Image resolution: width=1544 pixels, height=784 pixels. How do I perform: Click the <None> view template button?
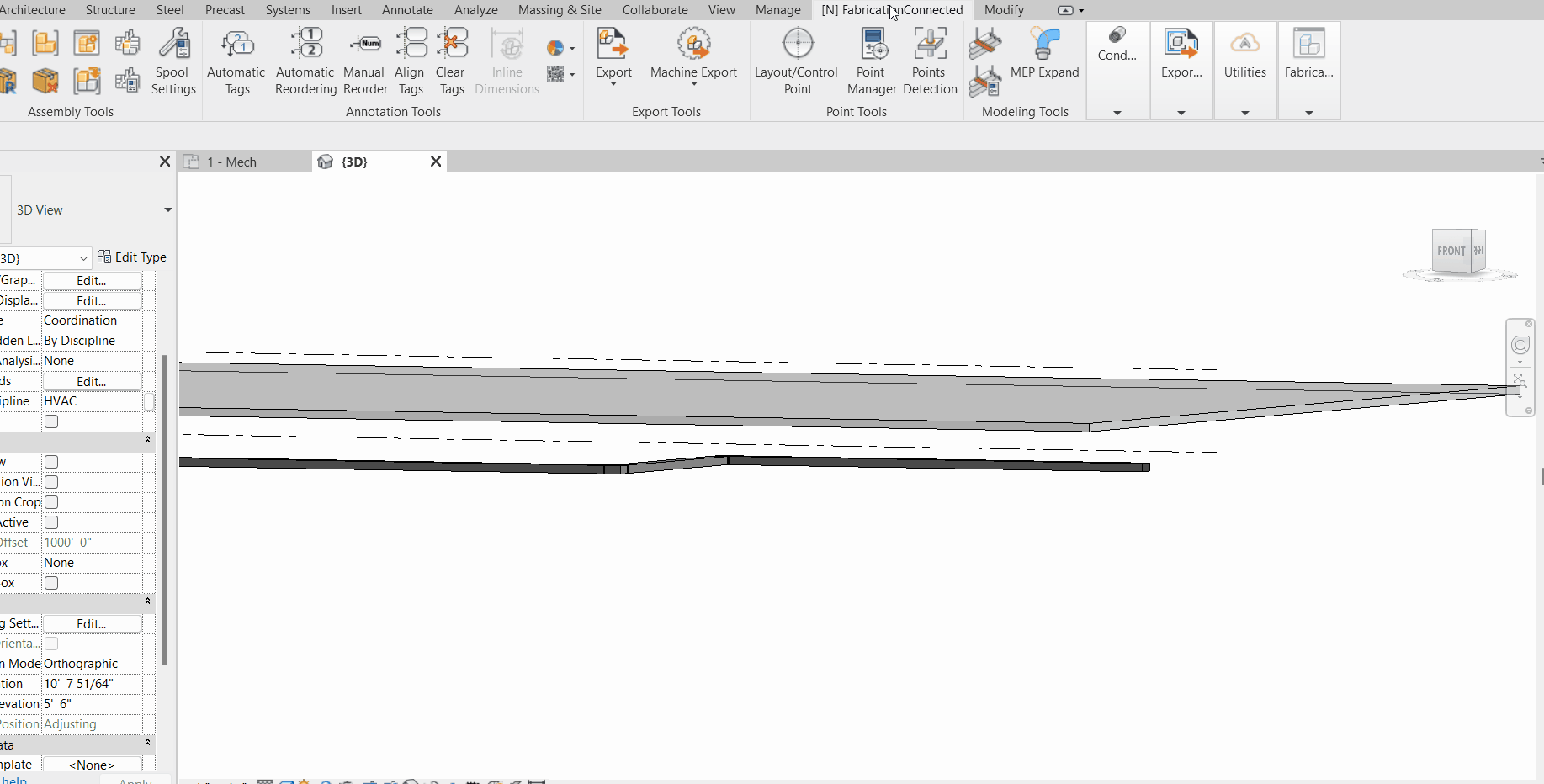pyautogui.click(x=92, y=765)
